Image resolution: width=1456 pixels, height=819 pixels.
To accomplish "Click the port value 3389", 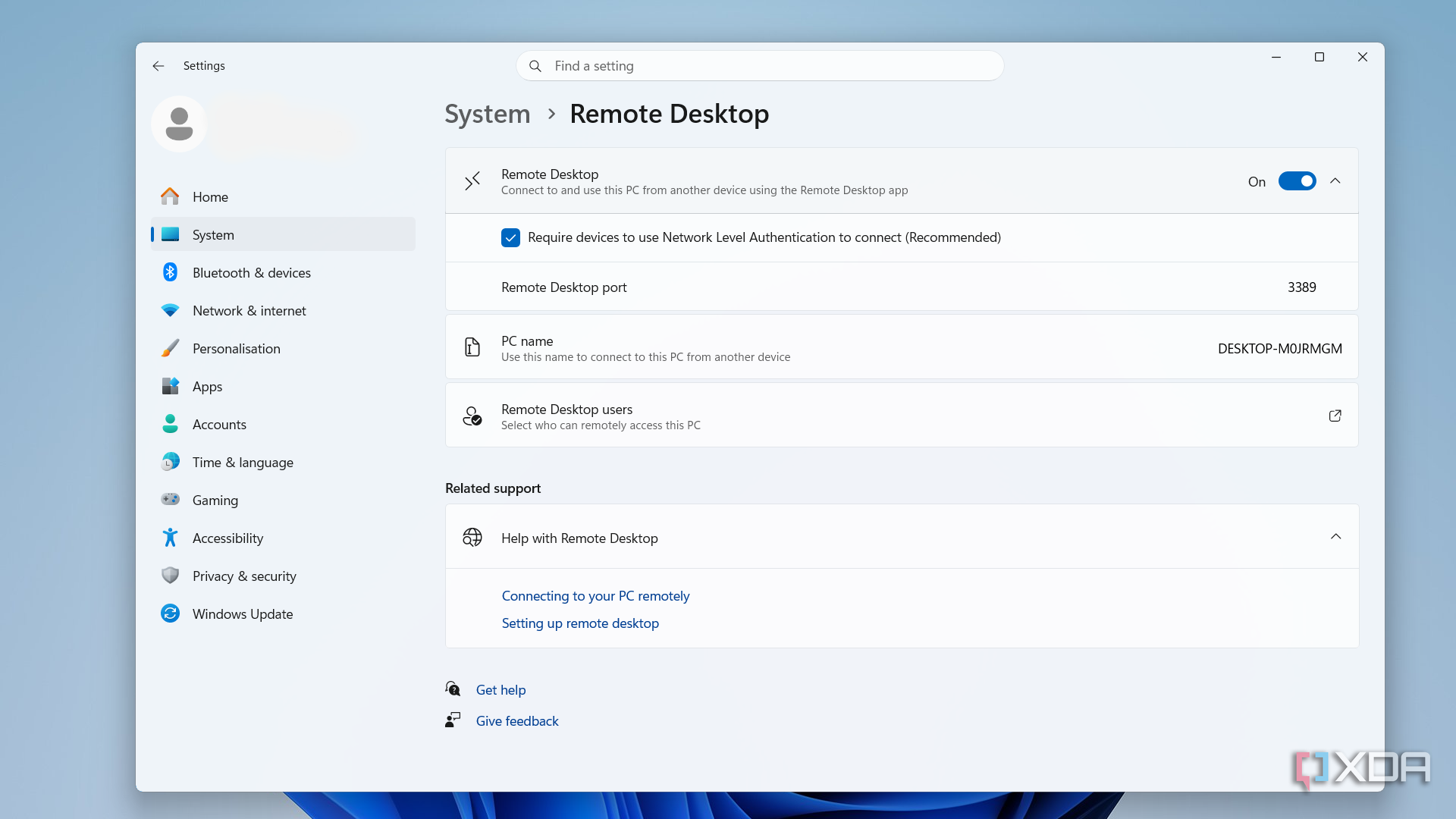I will pos(1301,287).
